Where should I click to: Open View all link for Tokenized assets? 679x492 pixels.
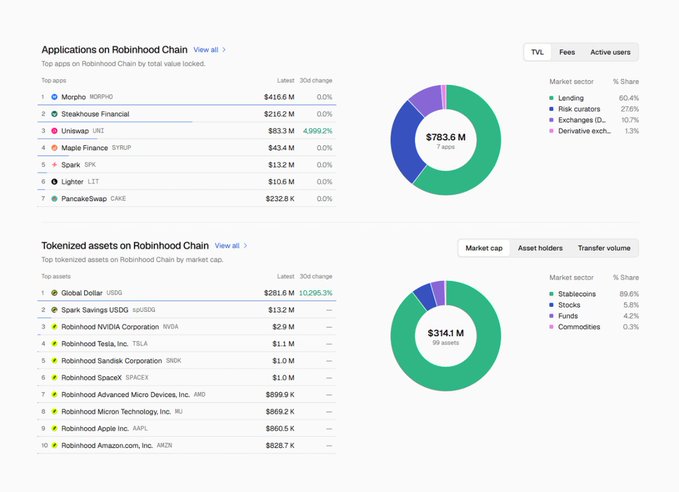(227, 246)
